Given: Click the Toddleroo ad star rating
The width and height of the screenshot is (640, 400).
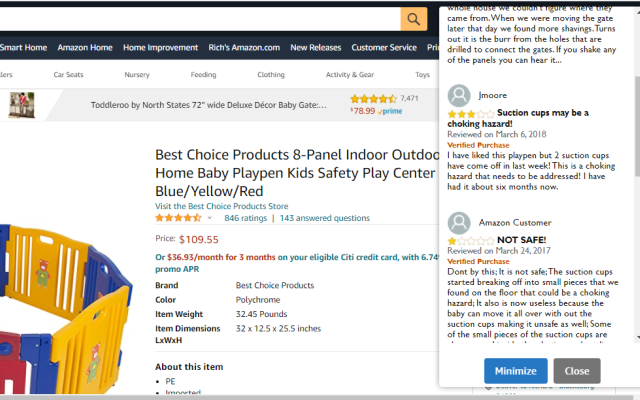Looking at the screenshot, I should click(x=373, y=99).
